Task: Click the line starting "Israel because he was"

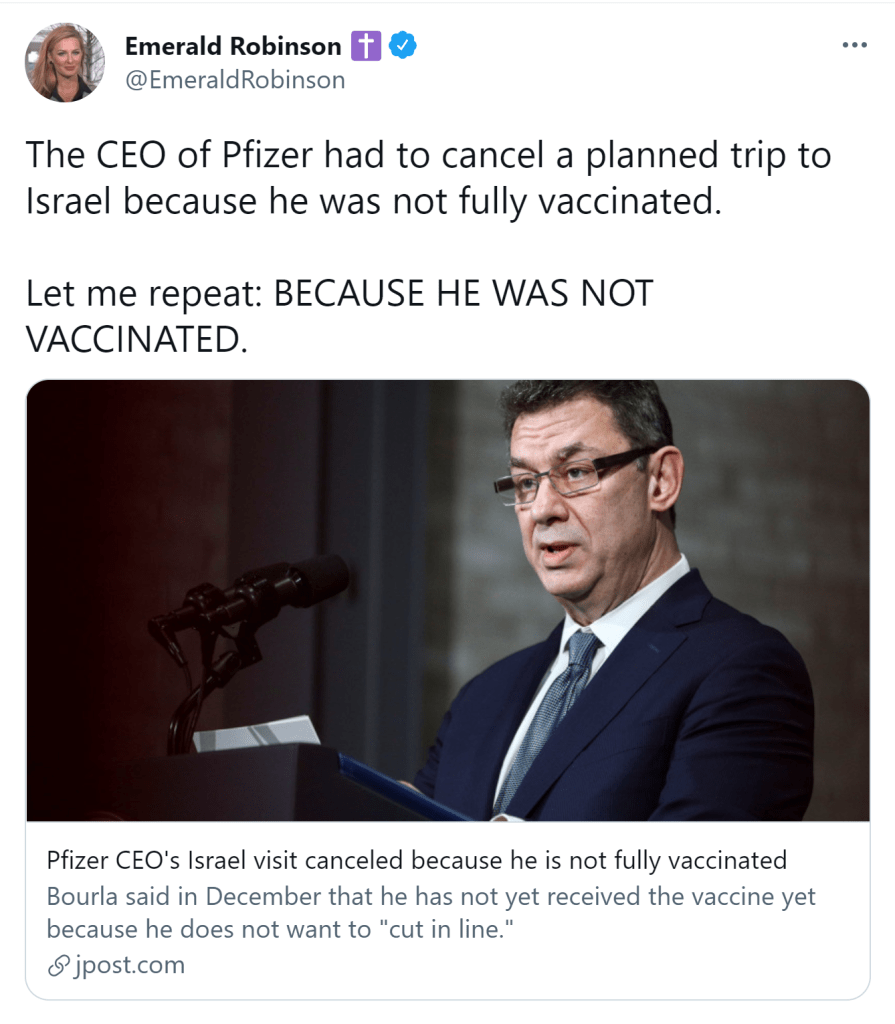Action: coord(372,202)
